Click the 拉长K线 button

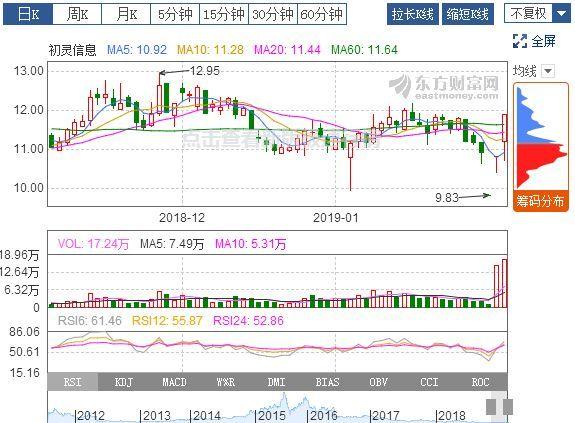coord(413,14)
